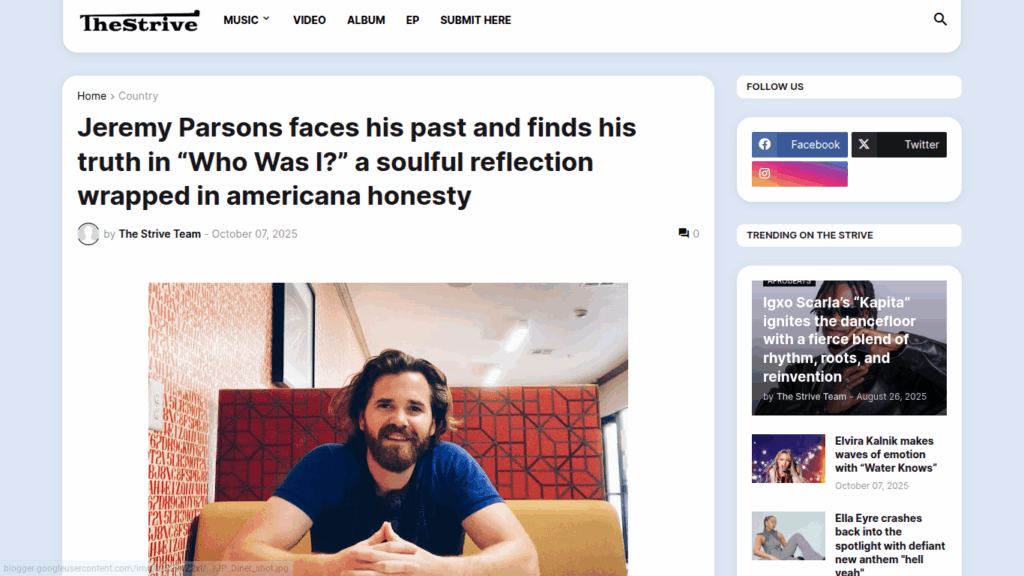Click the Home breadcrumb link

coord(92,96)
